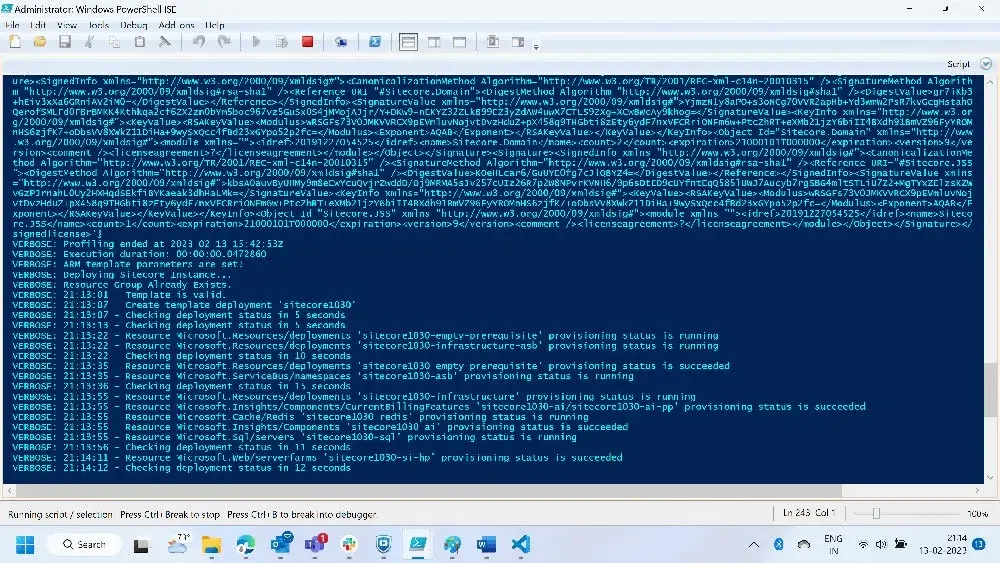Show the script pane on top layout
The width and height of the screenshot is (1000, 563).
[408, 42]
